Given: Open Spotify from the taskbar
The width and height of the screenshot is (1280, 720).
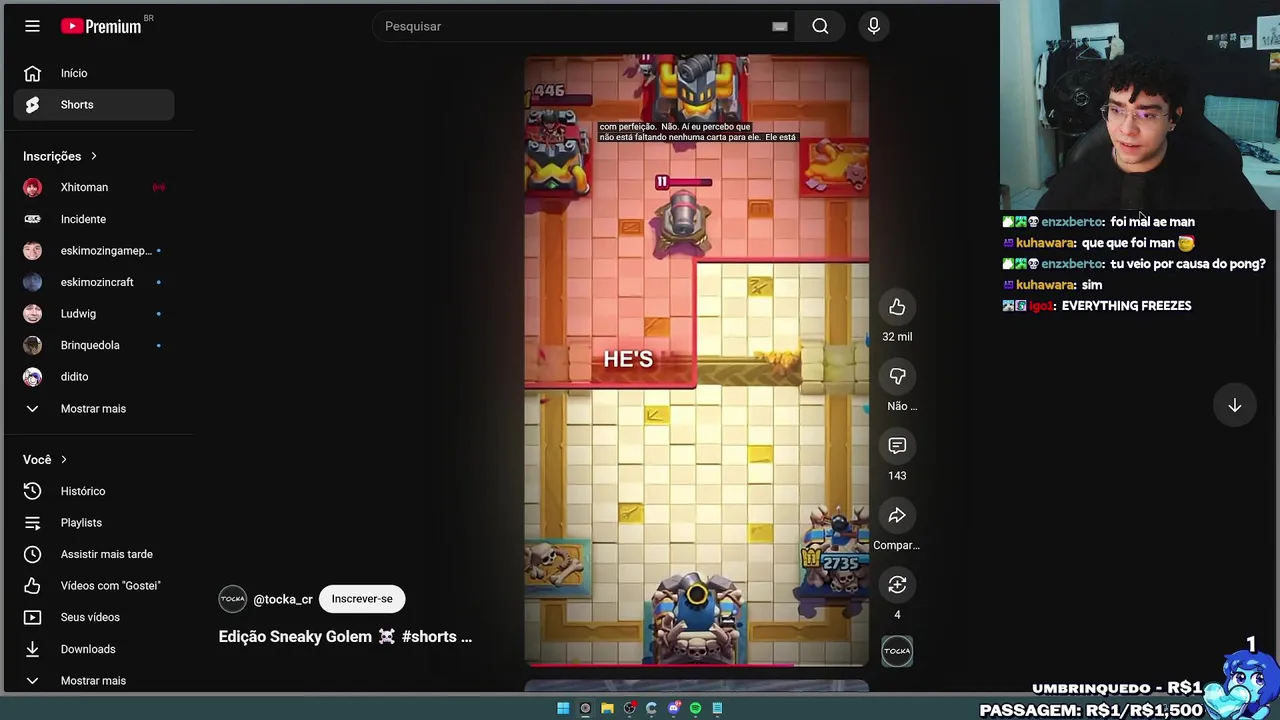Looking at the screenshot, I should click(x=695, y=708).
